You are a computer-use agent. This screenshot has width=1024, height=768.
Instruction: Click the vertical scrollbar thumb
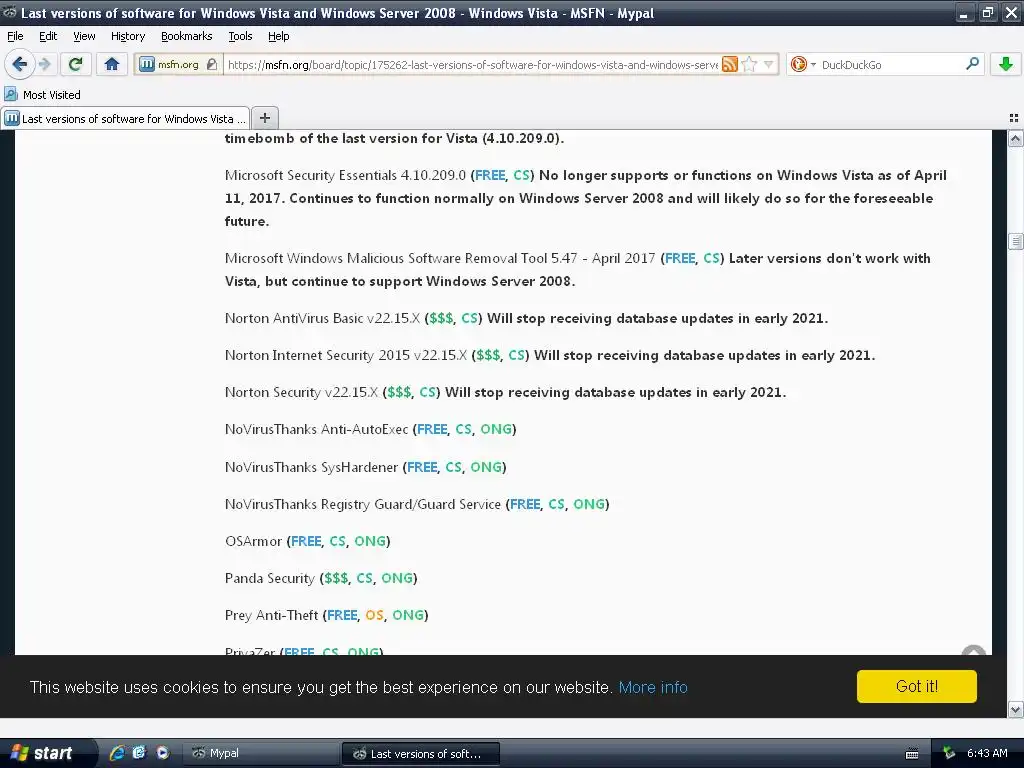click(x=1015, y=241)
